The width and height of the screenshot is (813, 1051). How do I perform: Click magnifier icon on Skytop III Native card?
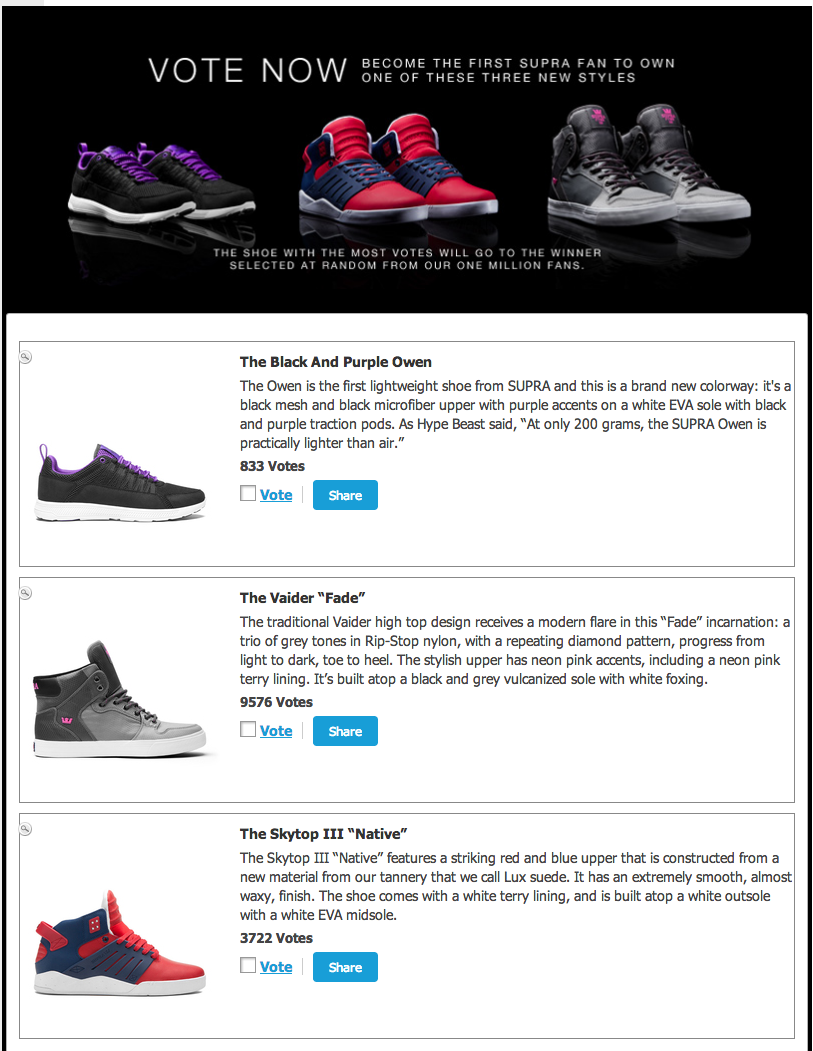pos(25,829)
